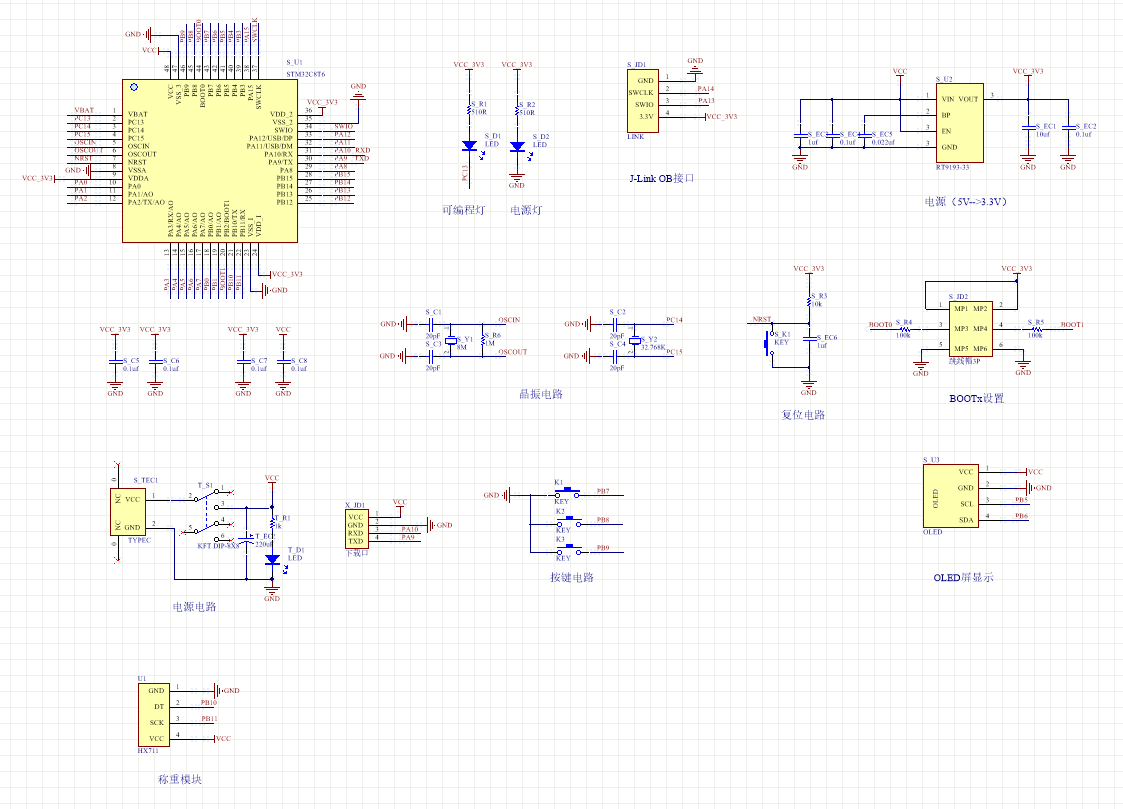Screen dimensions: 1123x809
Task: Click the 32.768K crystal S_Y2 symbol
Action: (x=634, y=340)
